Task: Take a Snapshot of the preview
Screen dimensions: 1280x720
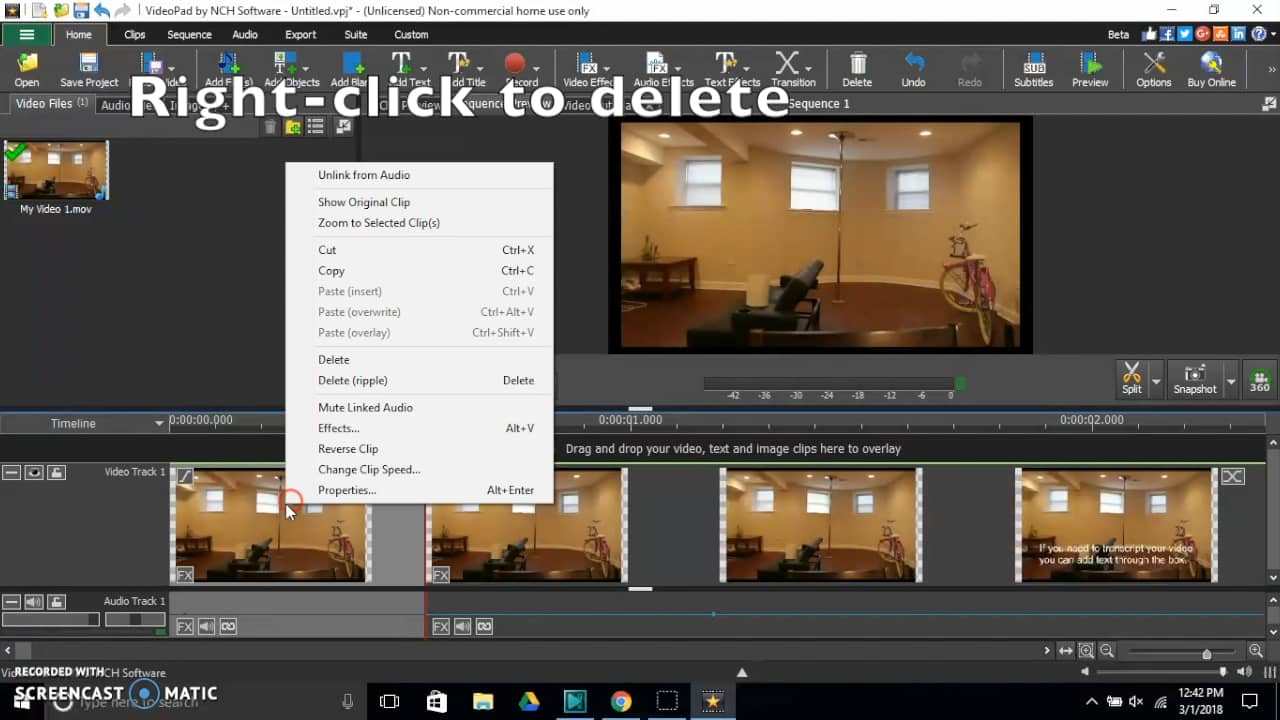Action: click(x=1195, y=379)
